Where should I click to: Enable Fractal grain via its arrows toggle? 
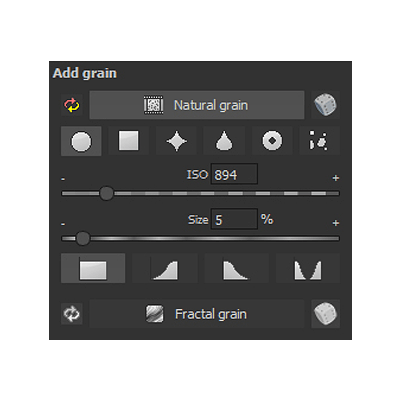coord(72,314)
